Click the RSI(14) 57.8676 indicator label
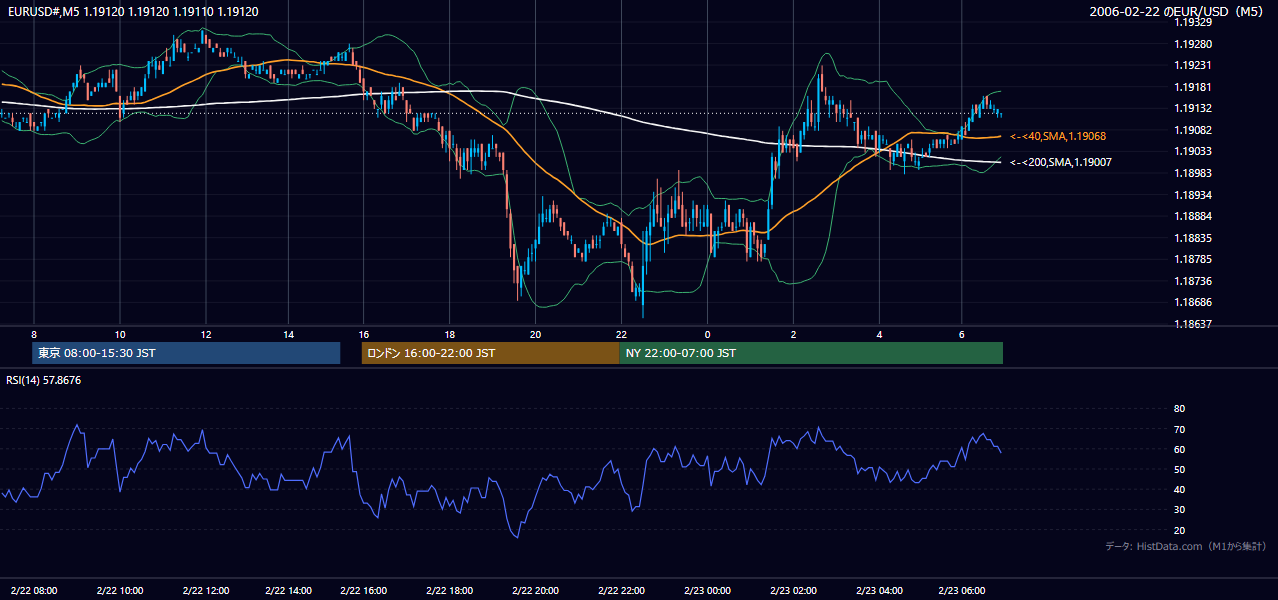The height and width of the screenshot is (600, 1278). click(x=44, y=380)
